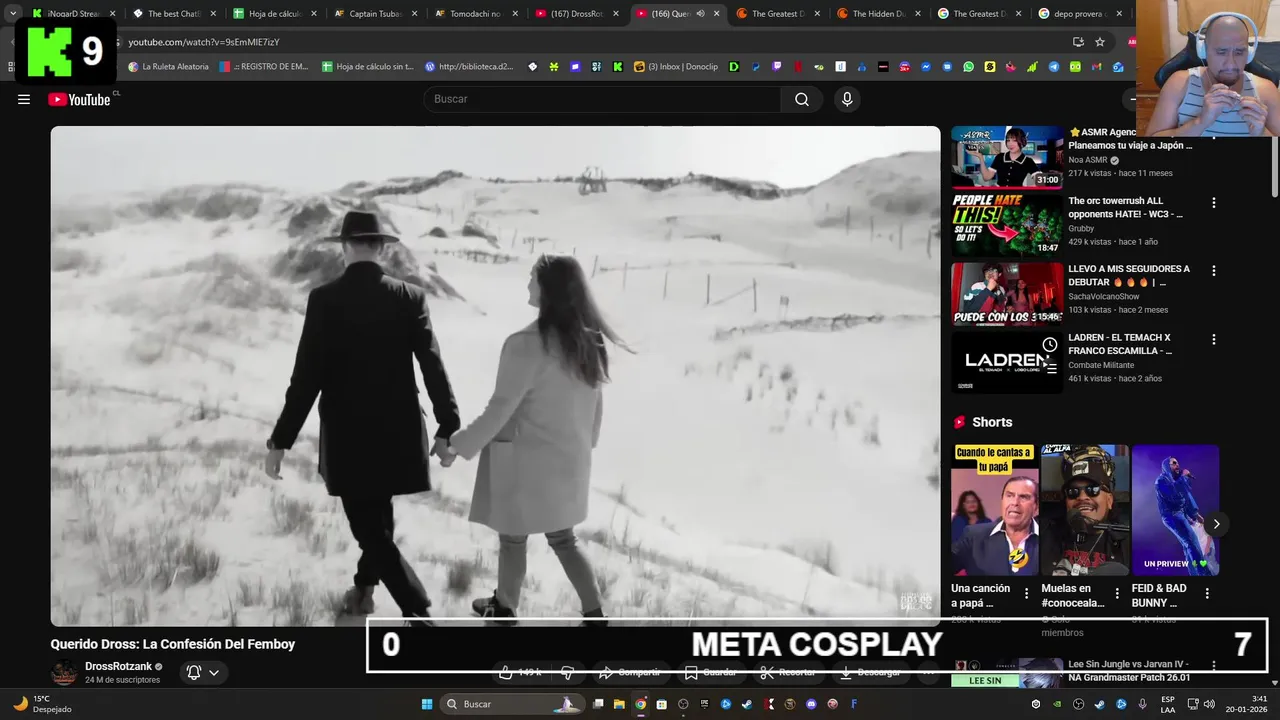Open options menu for LLEVO A MIS SEGUIDORES

pos(1214,271)
